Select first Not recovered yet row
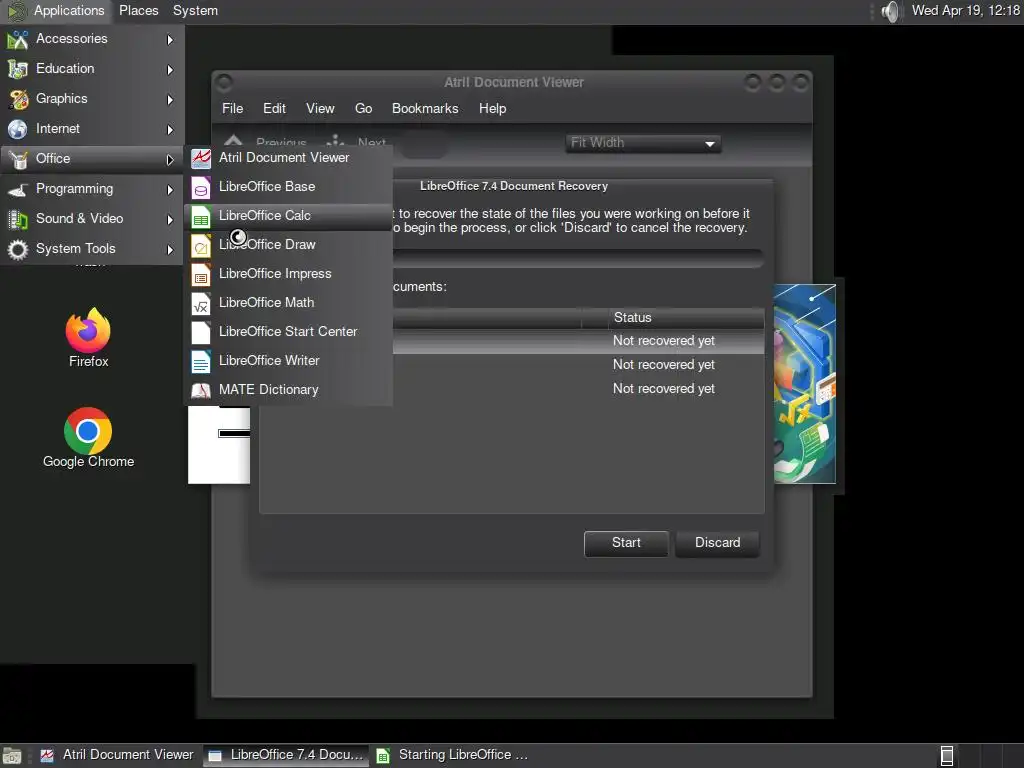 tap(578, 342)
